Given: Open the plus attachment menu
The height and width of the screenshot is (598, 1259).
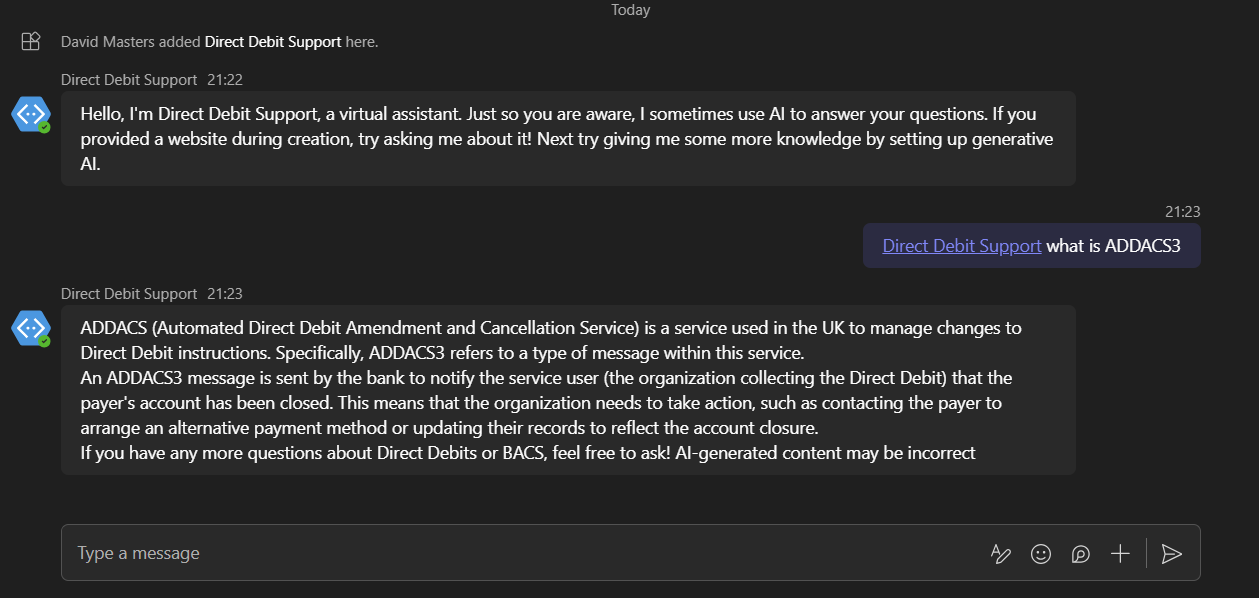Looking at the screenshot, I should pos(1120,553).
